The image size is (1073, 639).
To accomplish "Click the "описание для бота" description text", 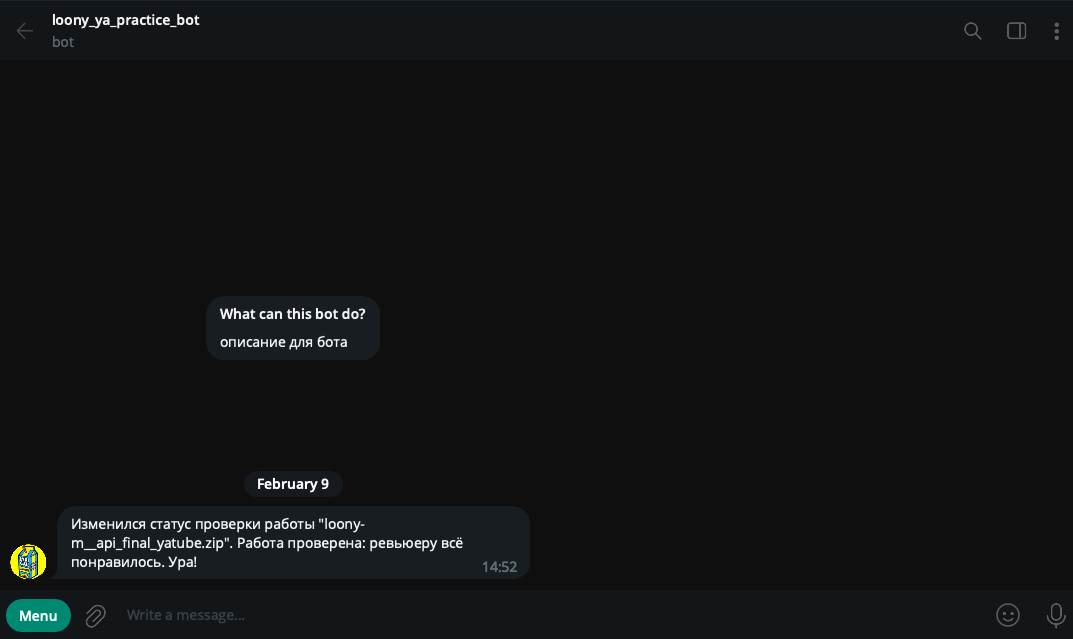I will [284, 342].
